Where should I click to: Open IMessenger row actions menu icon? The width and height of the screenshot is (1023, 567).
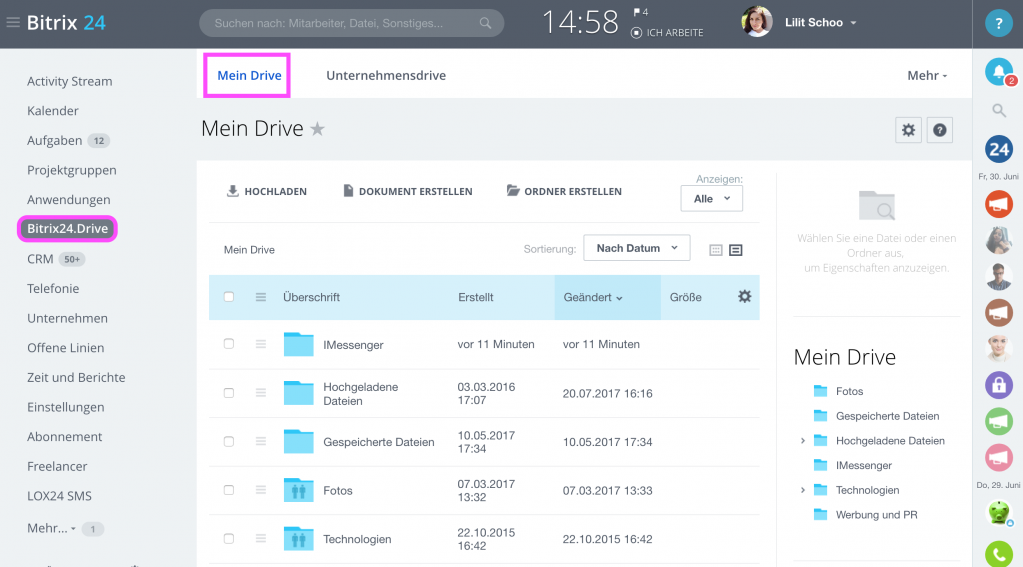point(261,344)
